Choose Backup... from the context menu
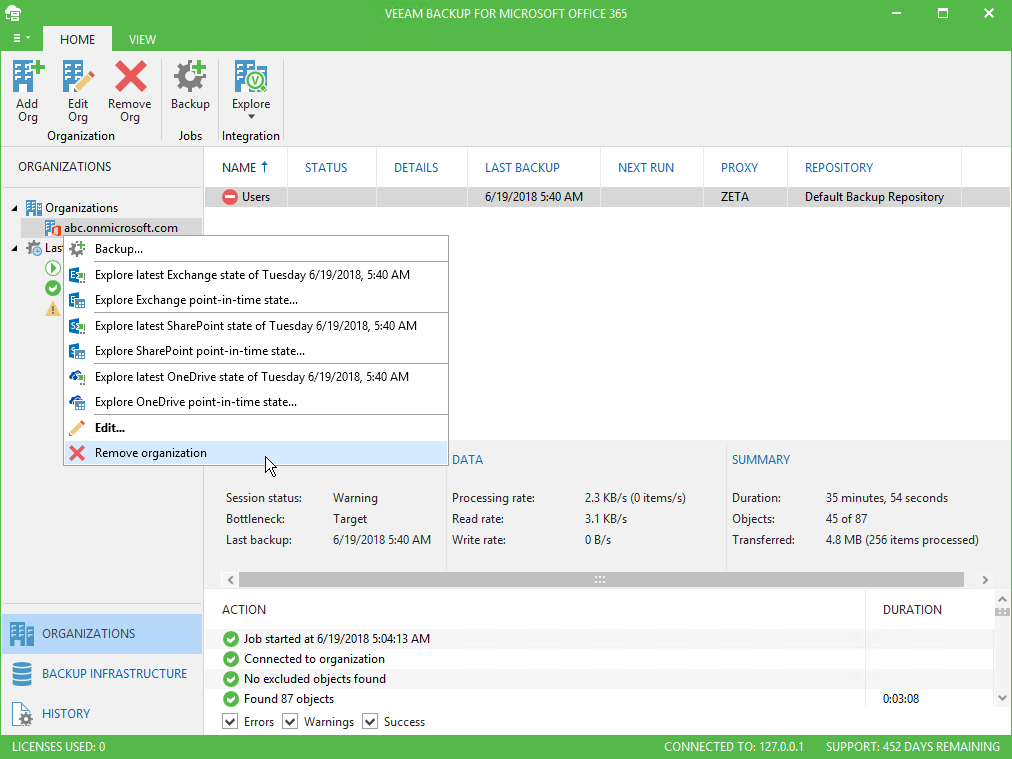1012x759 pixels. [256, 248]
